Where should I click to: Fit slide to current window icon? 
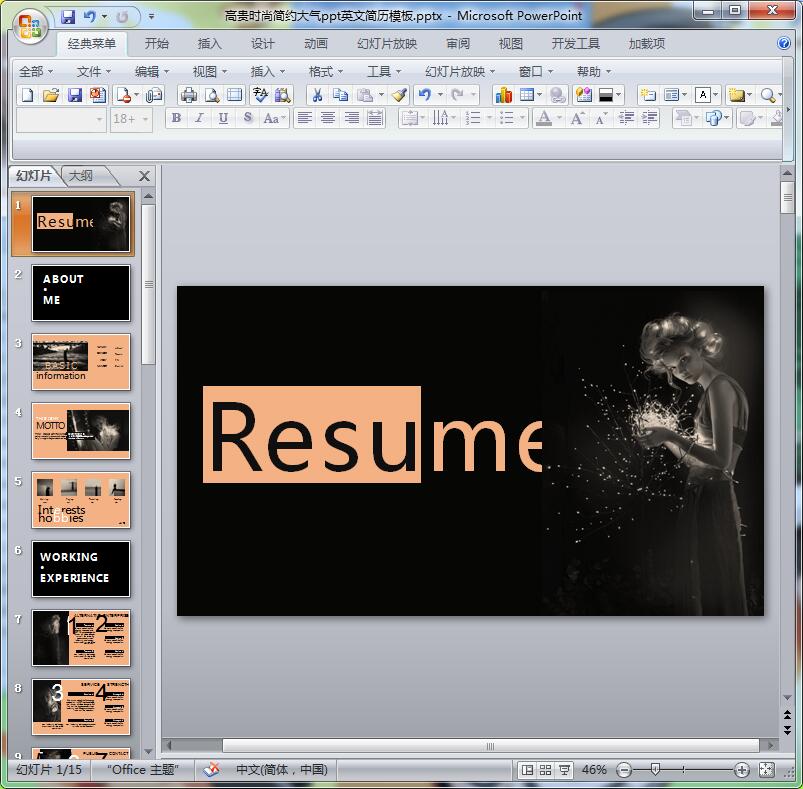pos(766,770)
